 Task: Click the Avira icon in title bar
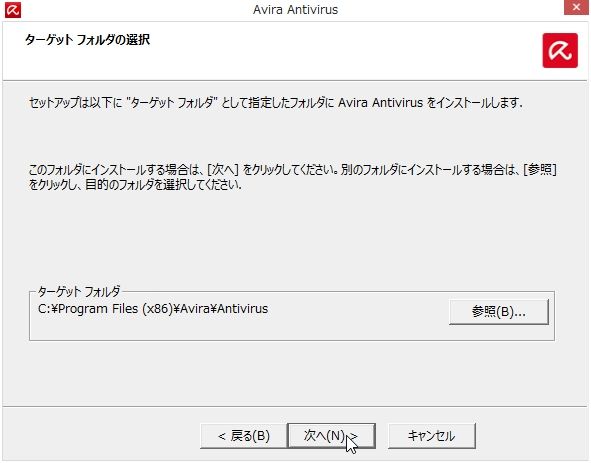tap(12, 10)
